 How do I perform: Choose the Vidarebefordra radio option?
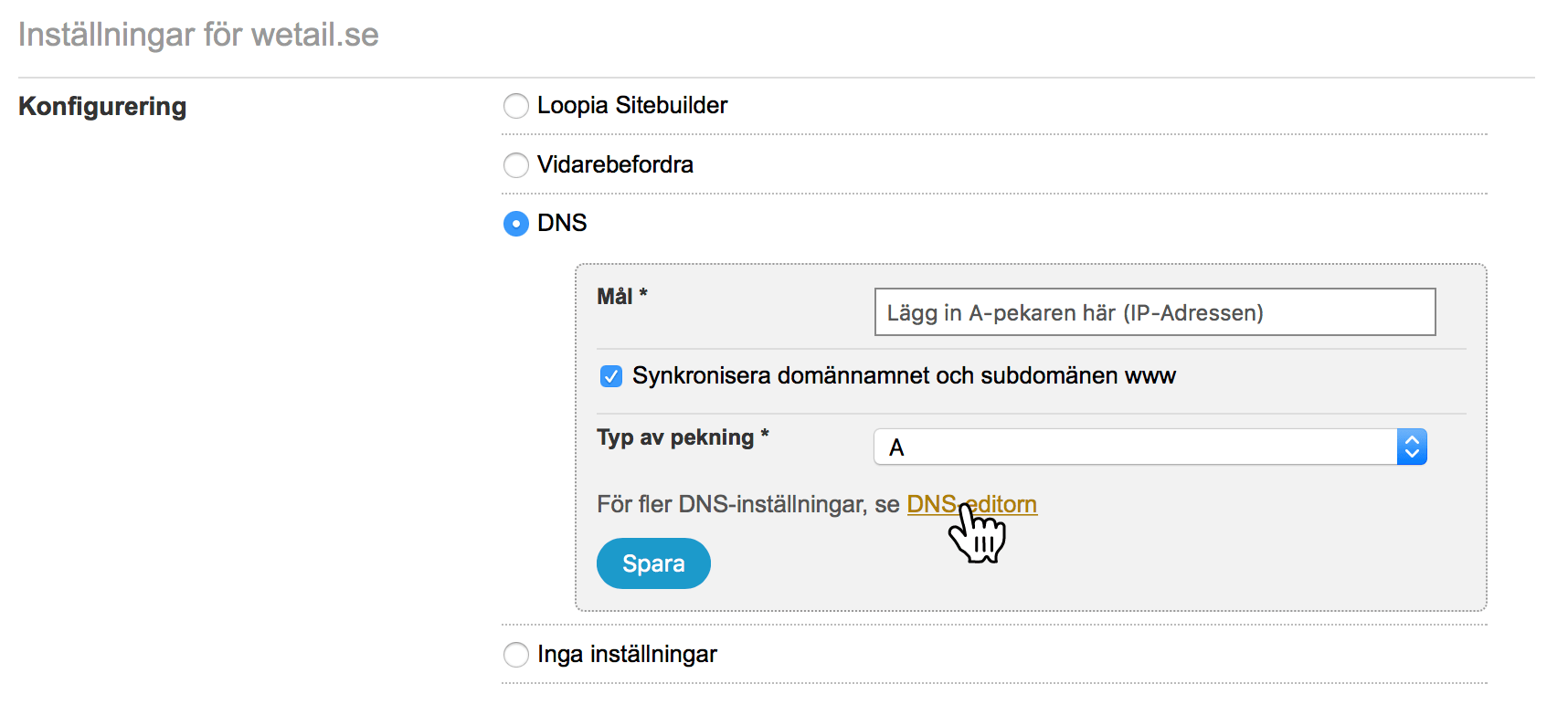516,165
